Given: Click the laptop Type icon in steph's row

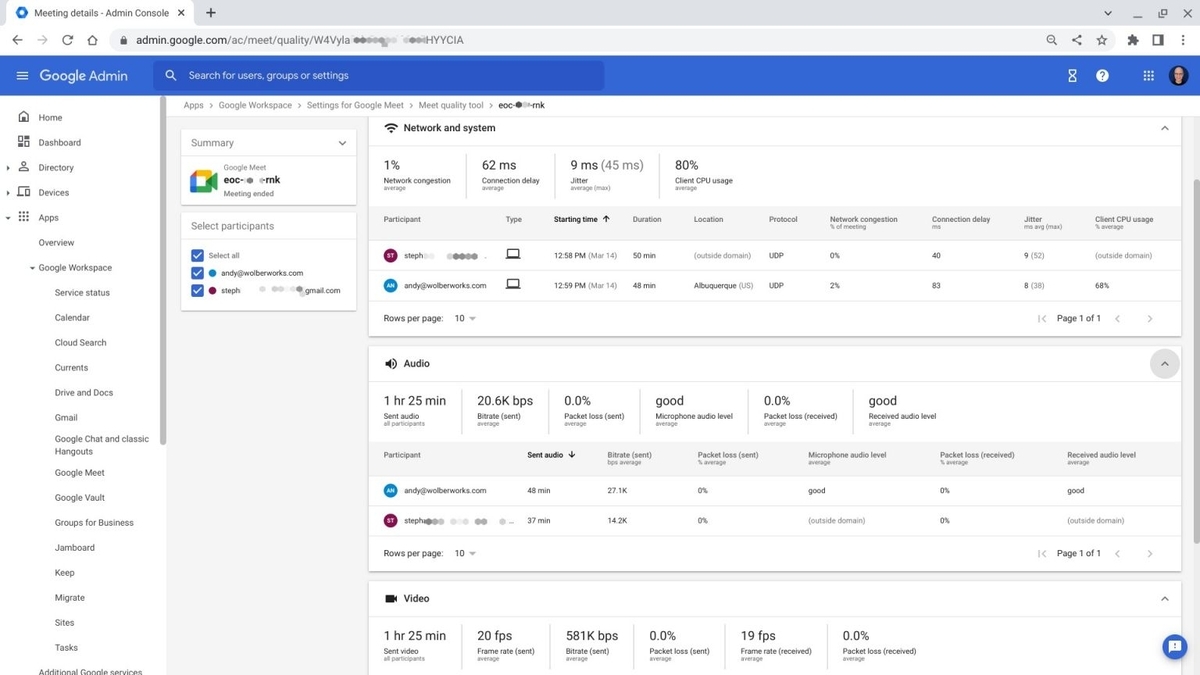Looking at the screenshot, I should (x=513, y=254).
